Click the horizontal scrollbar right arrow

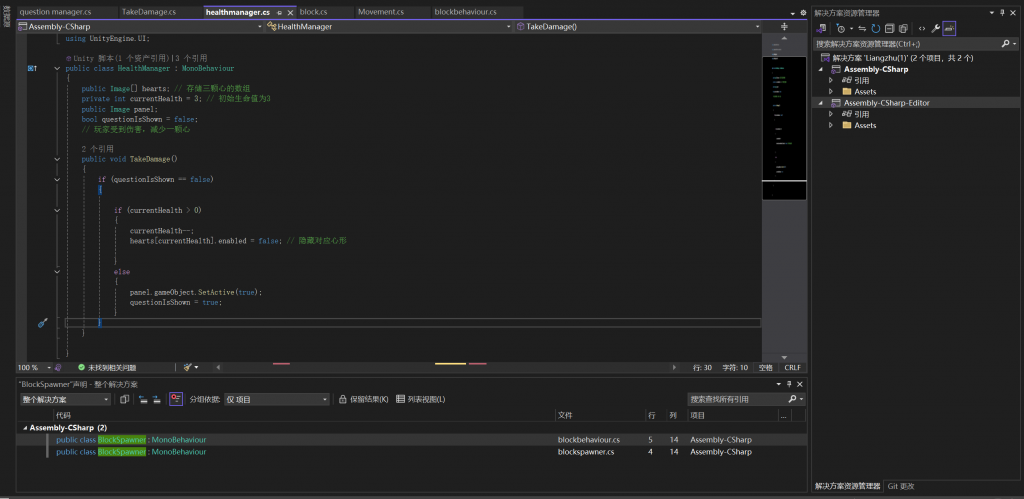pyautogui.click(x=675, y=368)
